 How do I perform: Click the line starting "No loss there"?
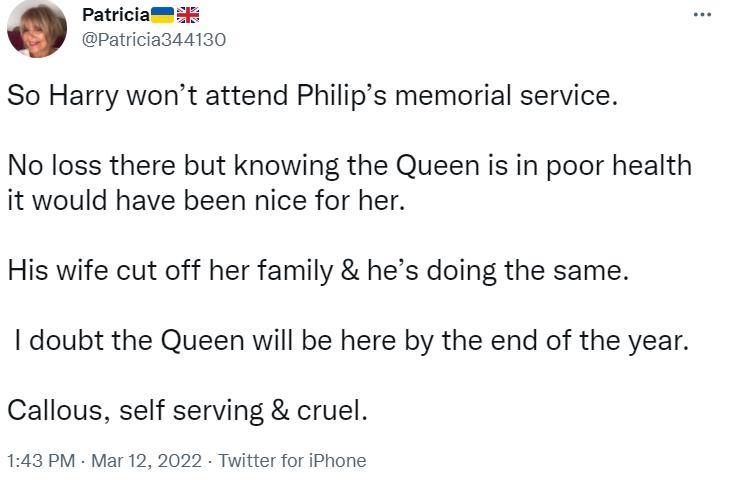coord(349,166)
